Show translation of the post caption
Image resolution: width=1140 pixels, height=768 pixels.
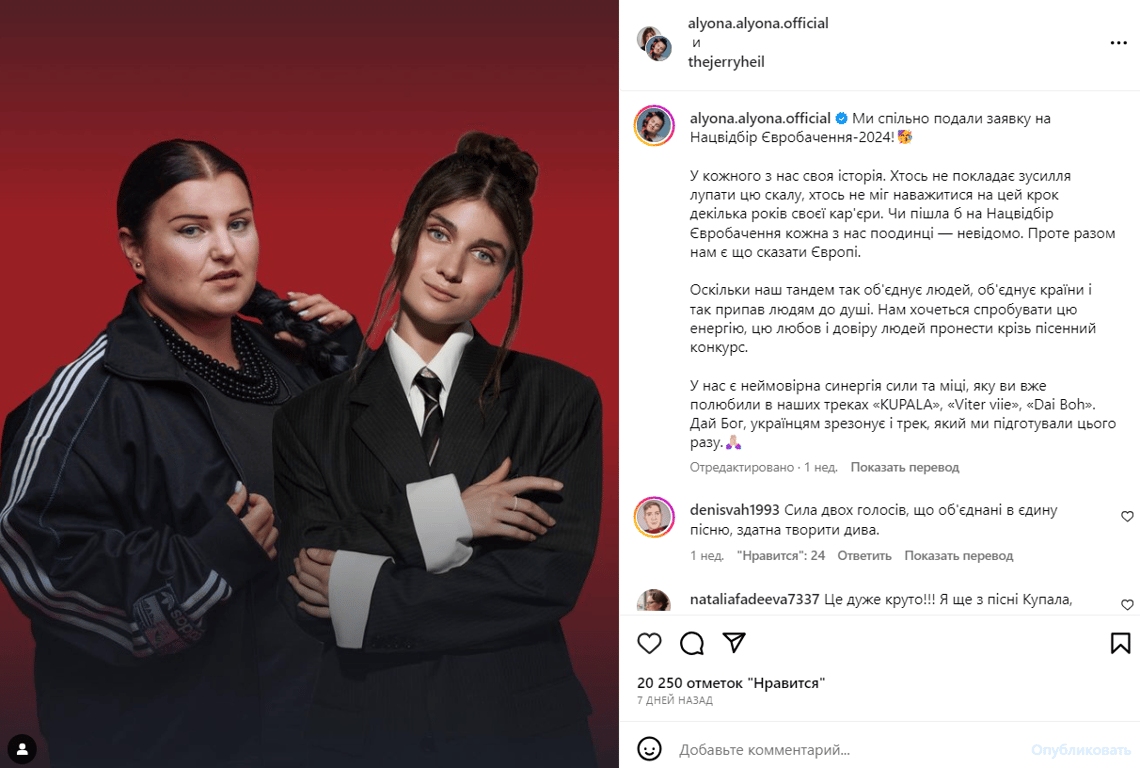point(904,467)
